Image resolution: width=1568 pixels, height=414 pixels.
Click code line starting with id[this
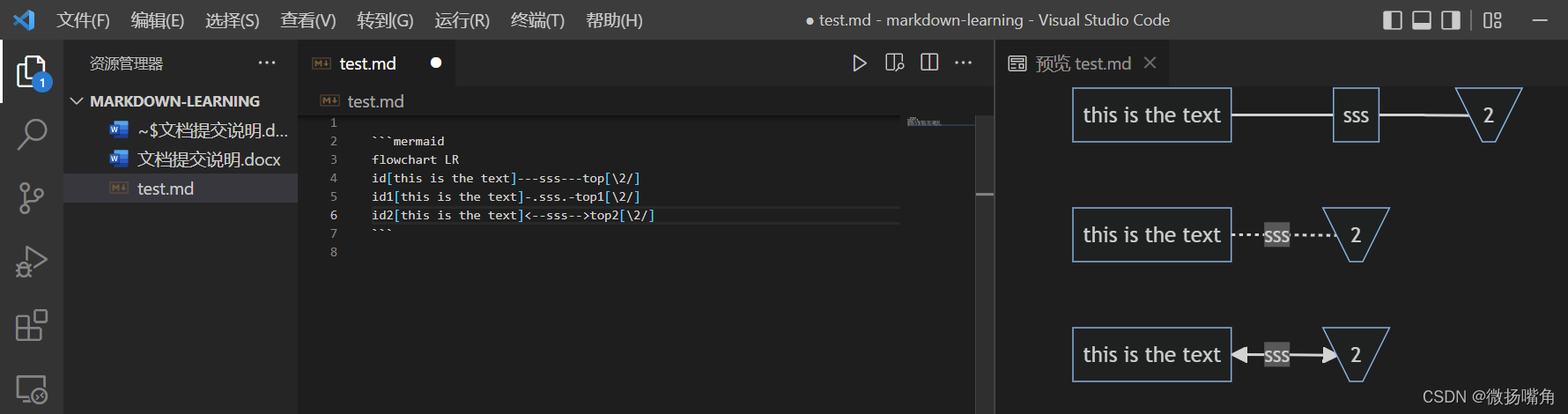click(506, 178)
